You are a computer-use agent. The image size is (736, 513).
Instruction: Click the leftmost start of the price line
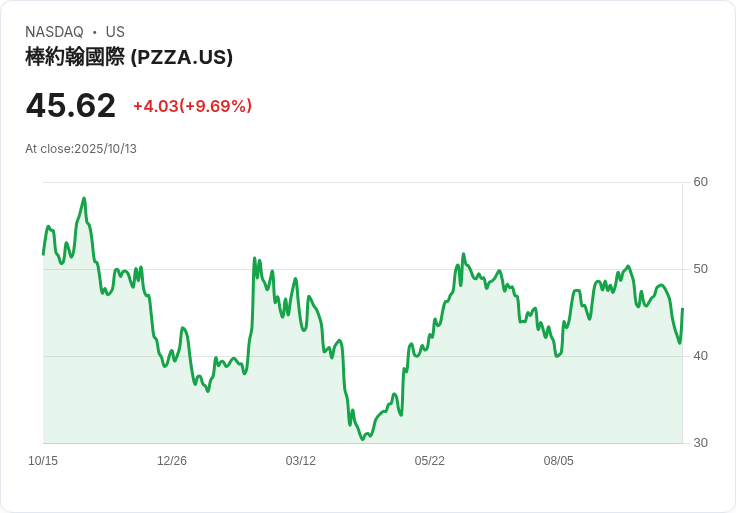43,254
